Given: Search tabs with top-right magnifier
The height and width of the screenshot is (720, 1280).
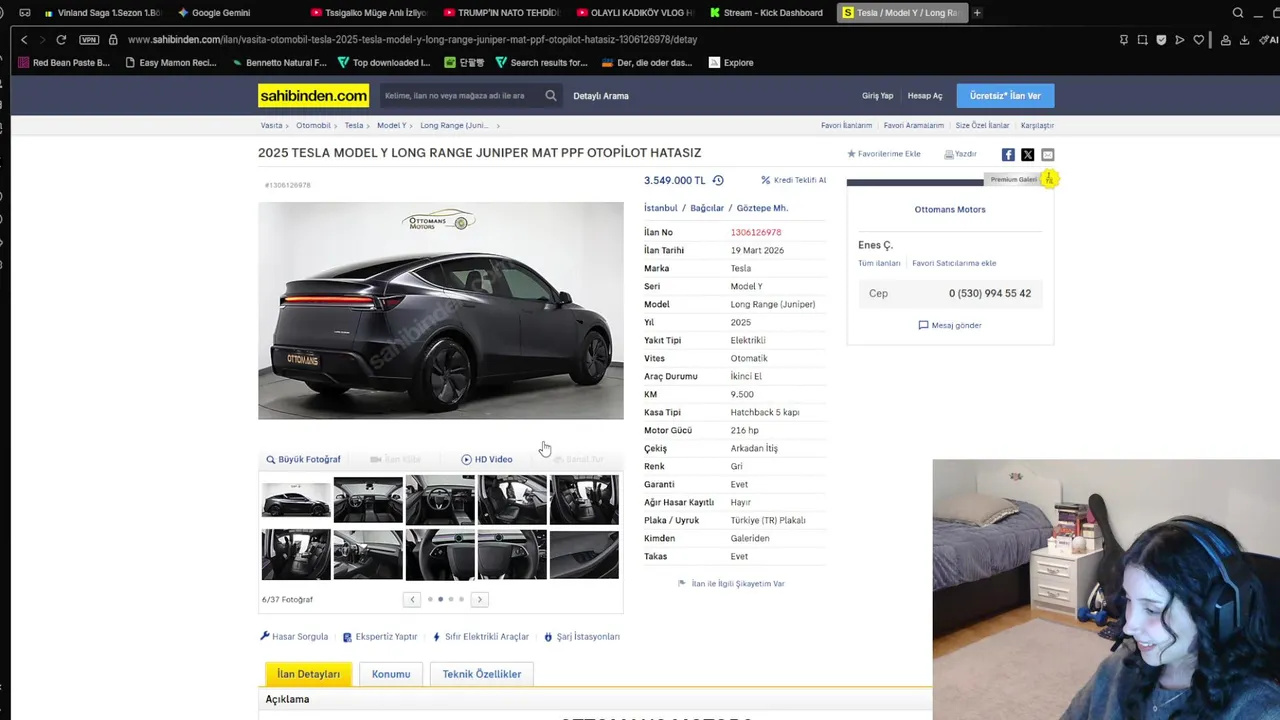Looking at the screenshot, I should tap(1238, 13).
